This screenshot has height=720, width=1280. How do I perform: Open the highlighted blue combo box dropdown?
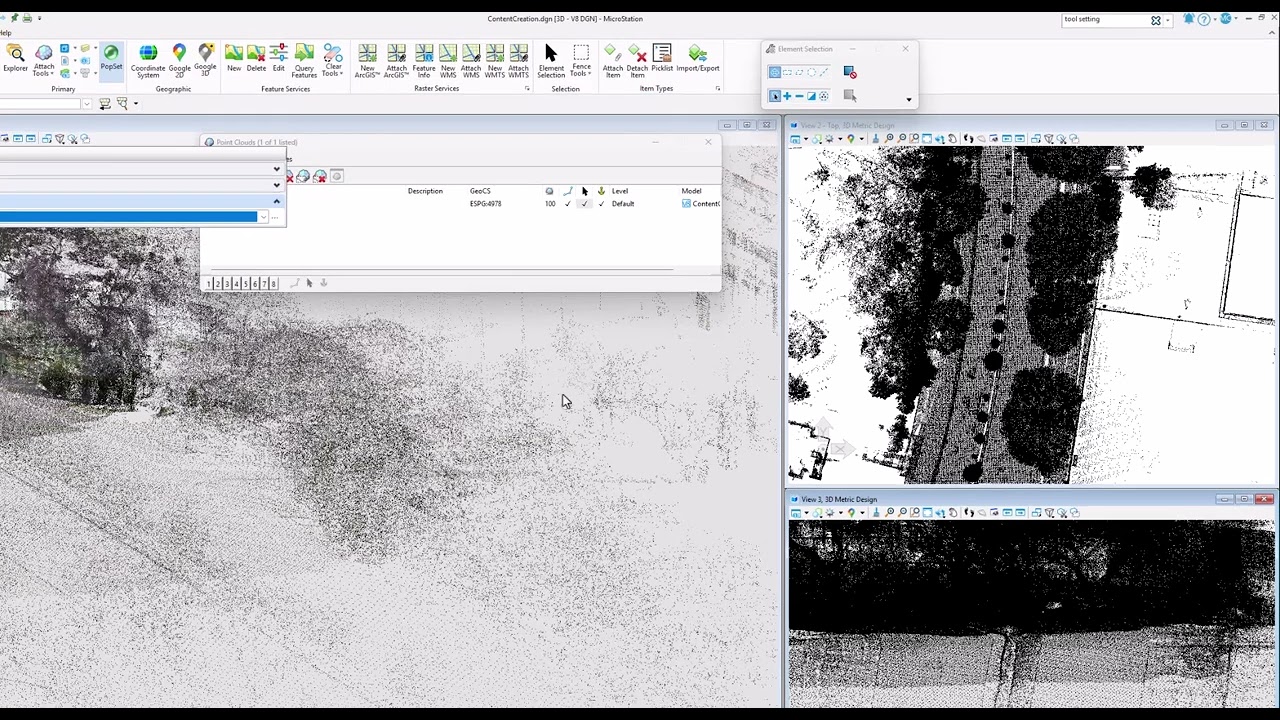[263, 217]
